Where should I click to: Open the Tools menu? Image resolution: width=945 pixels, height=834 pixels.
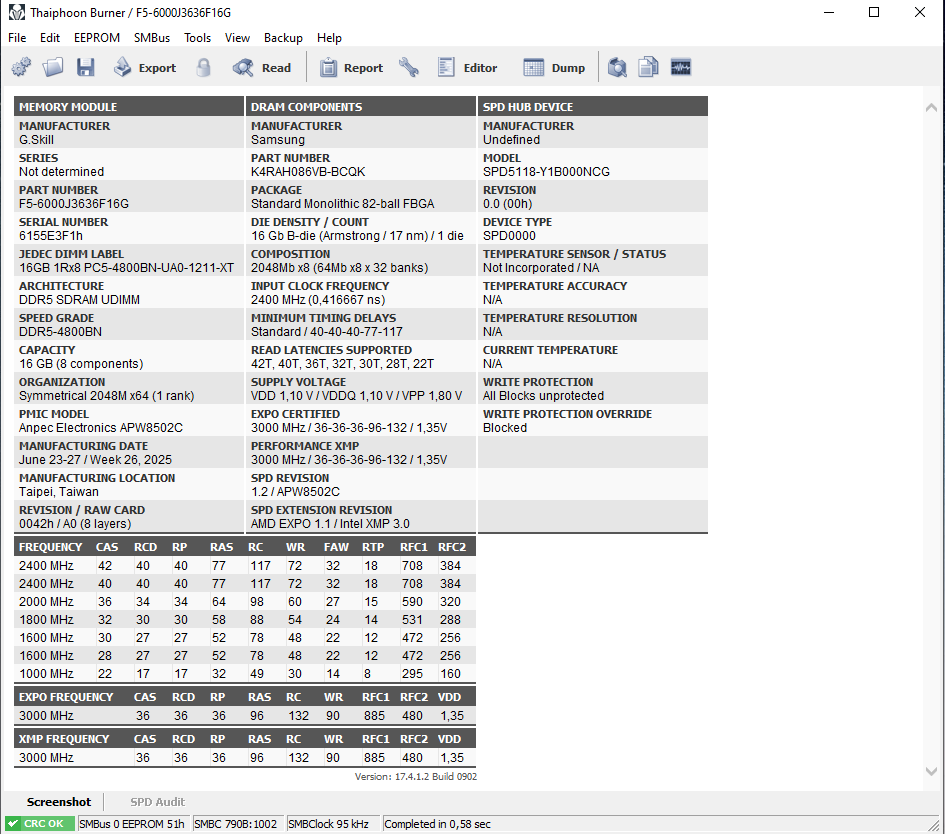(198, 38)
